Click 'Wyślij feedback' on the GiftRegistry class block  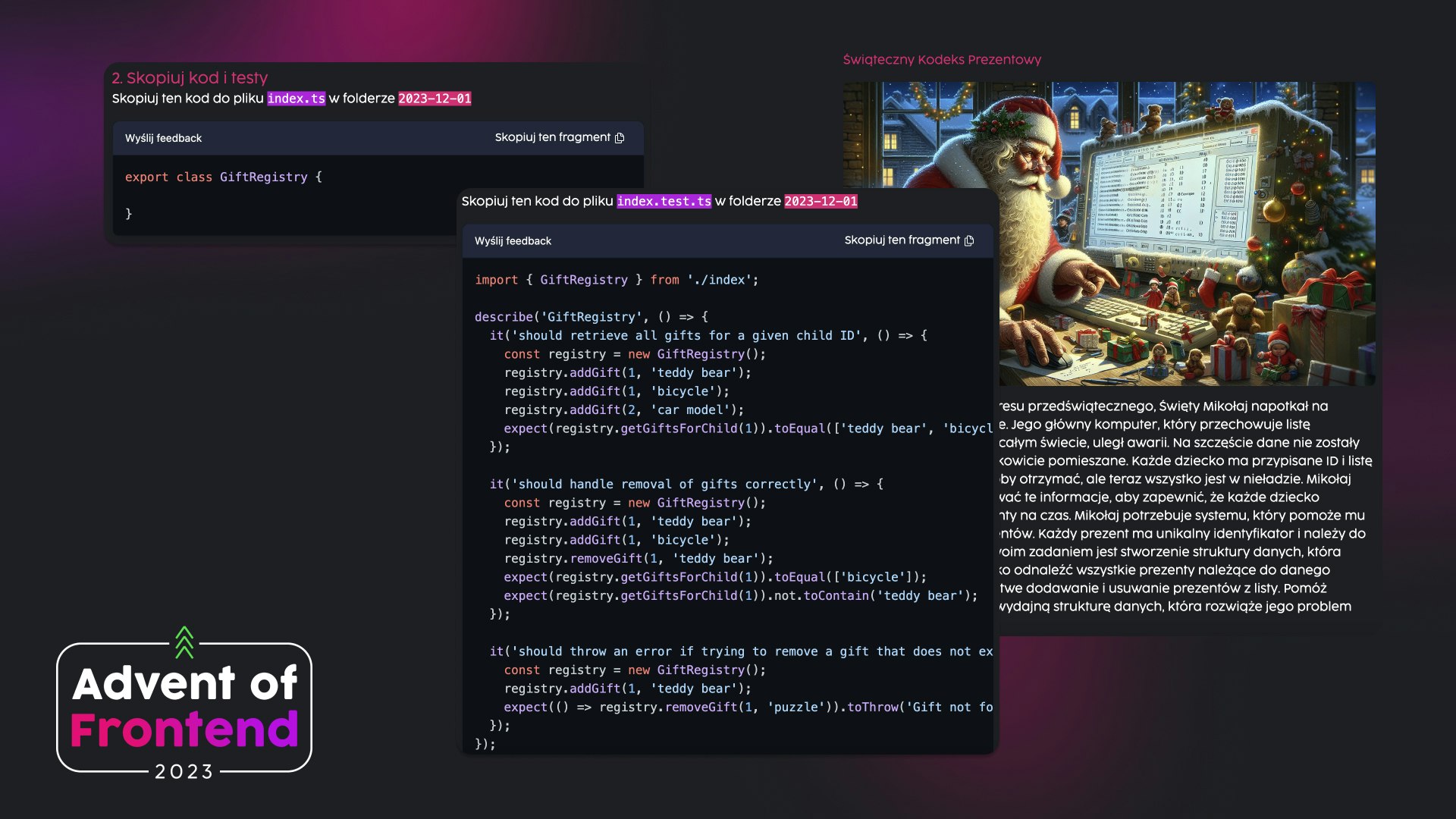[163, 138]
